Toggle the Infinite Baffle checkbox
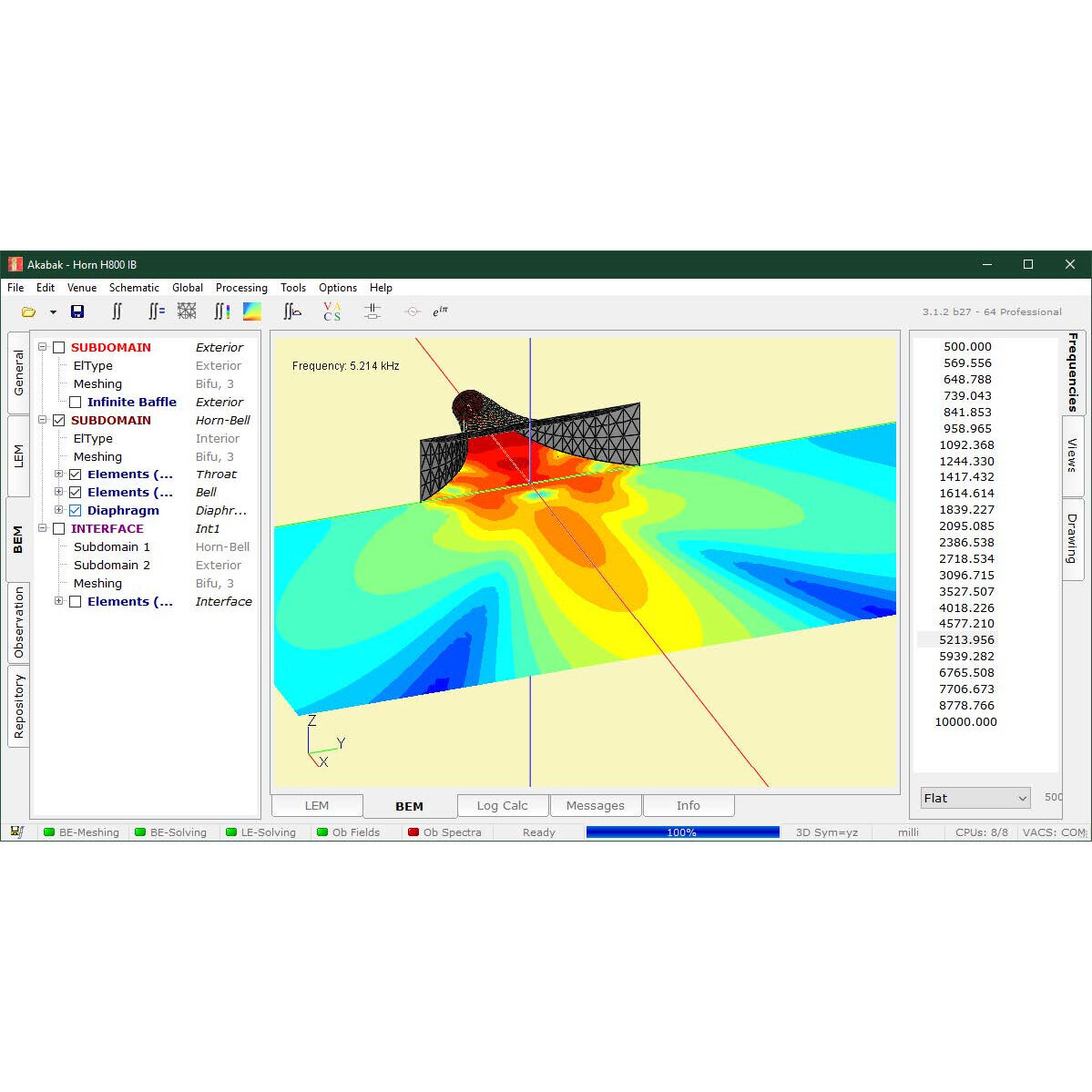This screenshot has height=1092, width=1092. (x=76, y=403)
